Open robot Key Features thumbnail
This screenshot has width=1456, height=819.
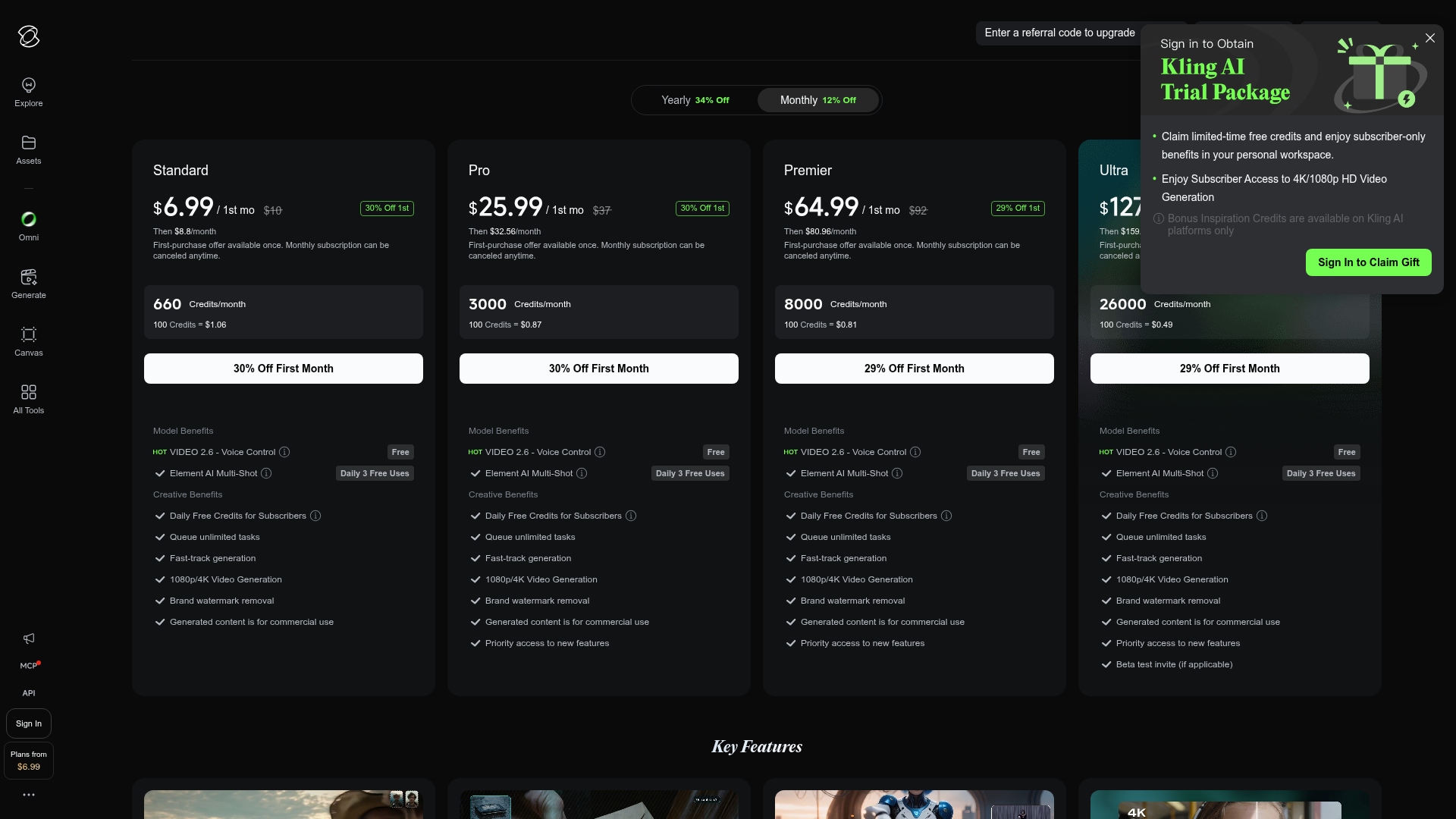click(915, 805)
